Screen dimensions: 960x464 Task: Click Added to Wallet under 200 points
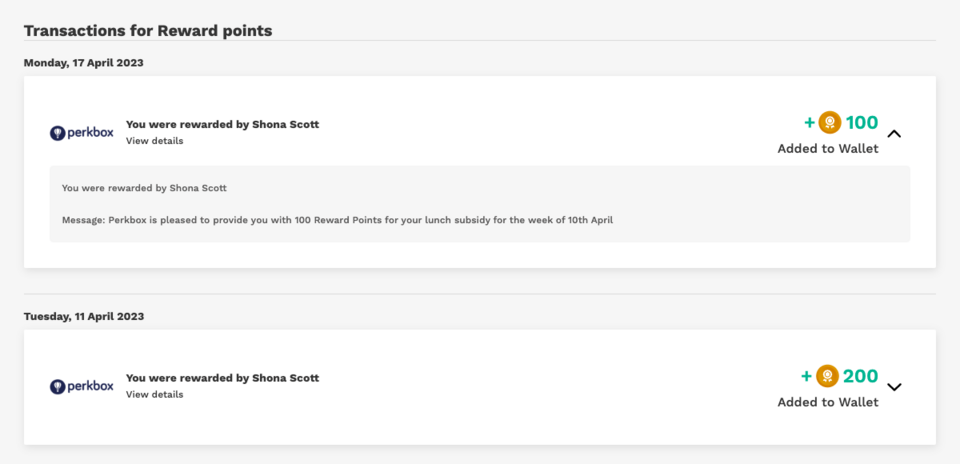click(828, 402)
